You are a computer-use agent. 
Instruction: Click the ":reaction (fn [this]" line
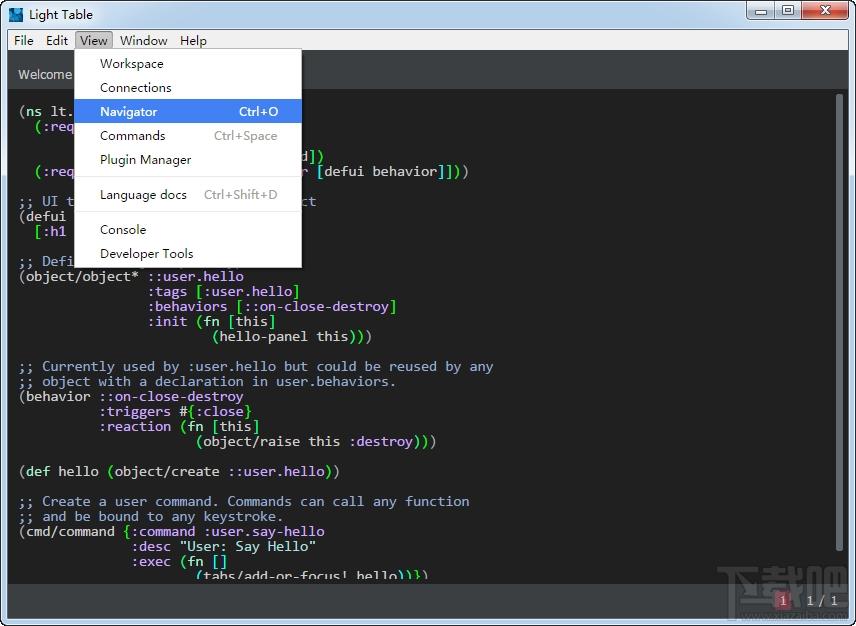coord(179,426)
